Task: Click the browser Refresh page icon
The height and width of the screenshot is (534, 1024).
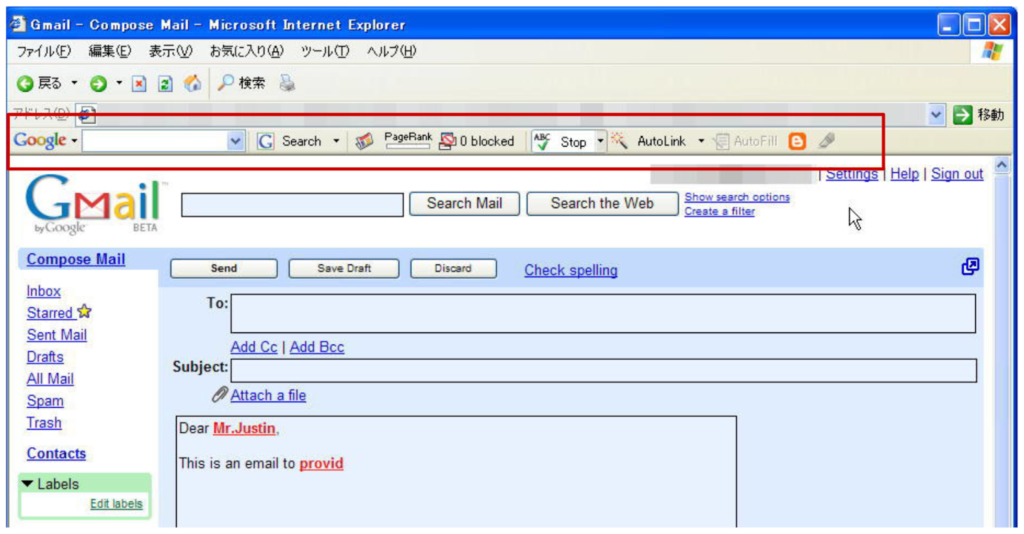Action: 166,84
